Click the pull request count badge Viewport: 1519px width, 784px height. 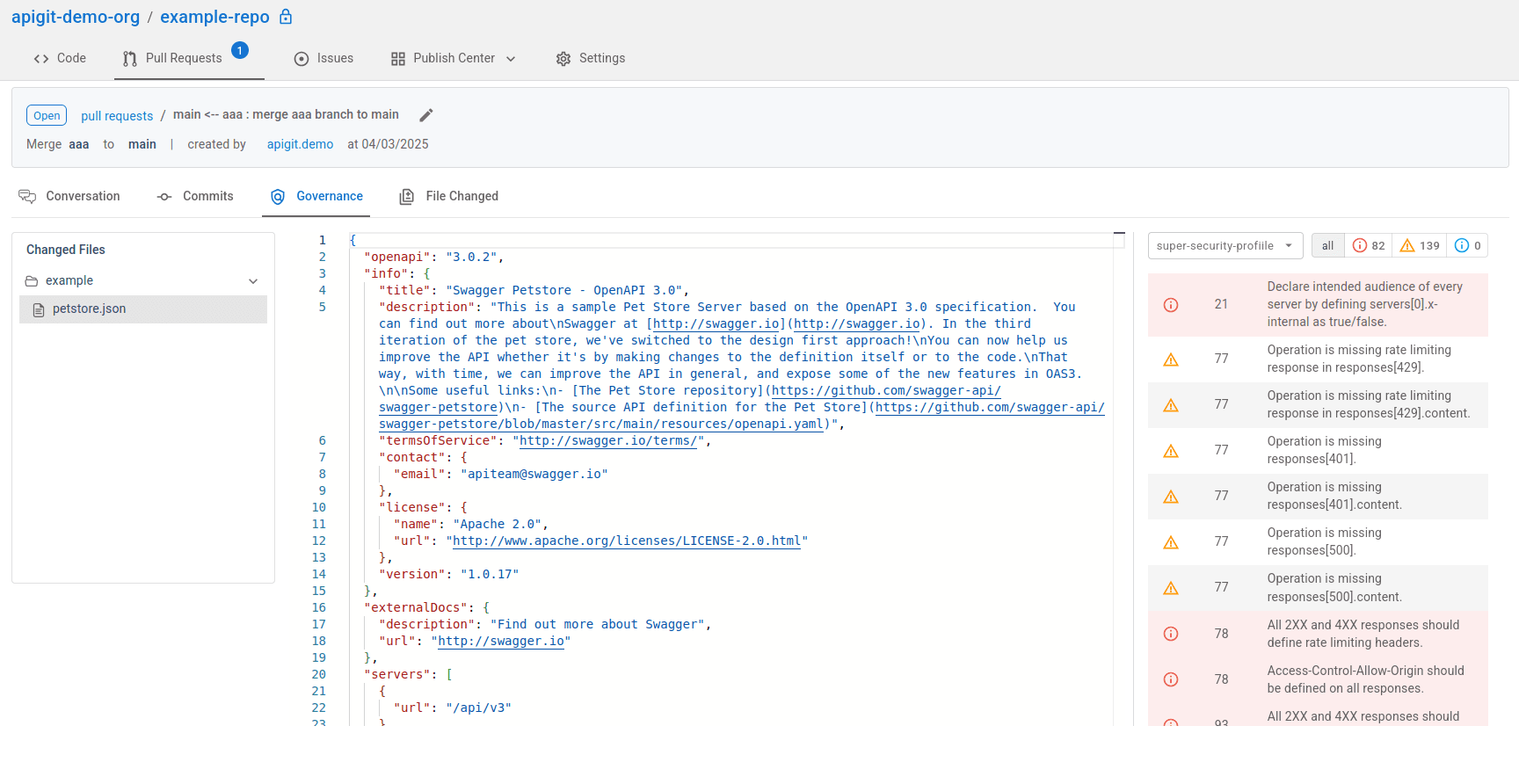[240, 50]
